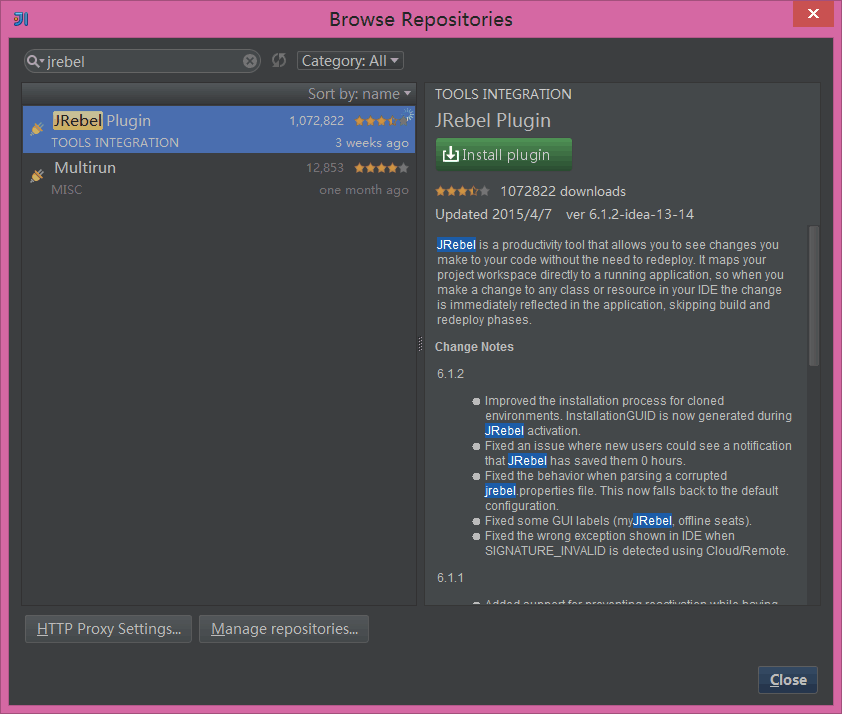Select the JRebel Plugin list row
This screenshot has width=842, height=714.
pos(219,129)
